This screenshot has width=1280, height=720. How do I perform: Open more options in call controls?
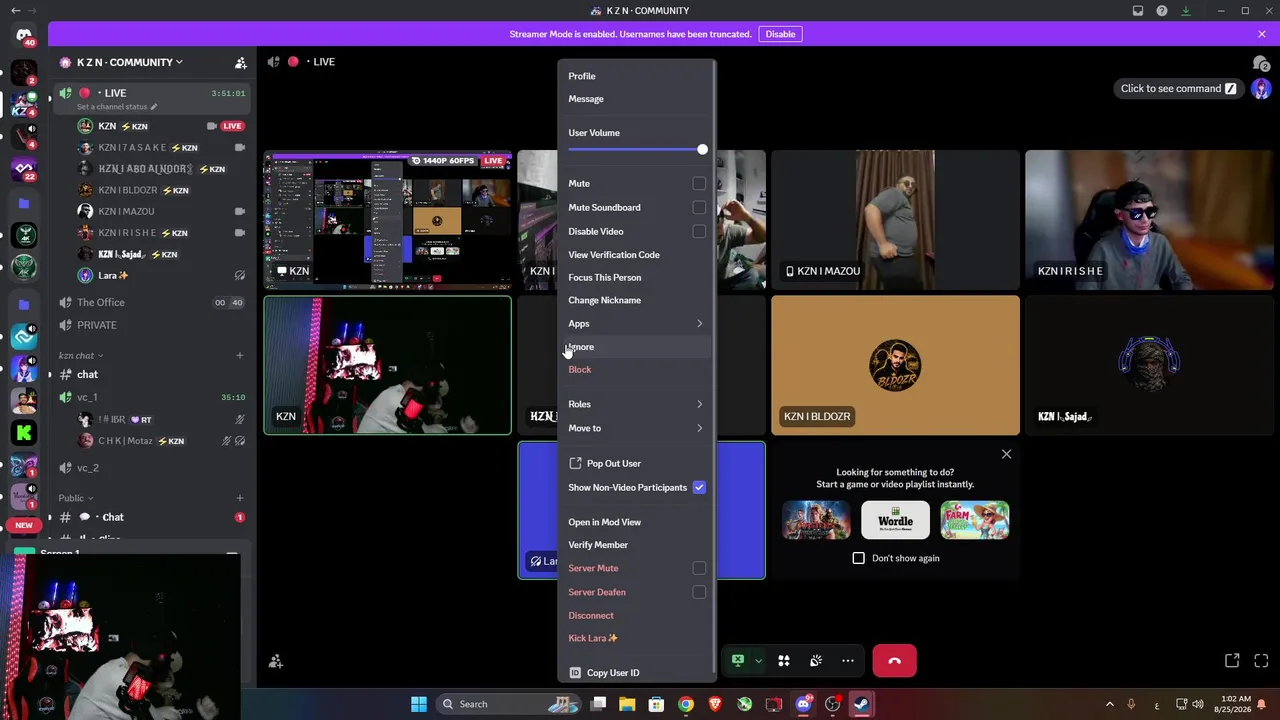[x=848, y=660]
